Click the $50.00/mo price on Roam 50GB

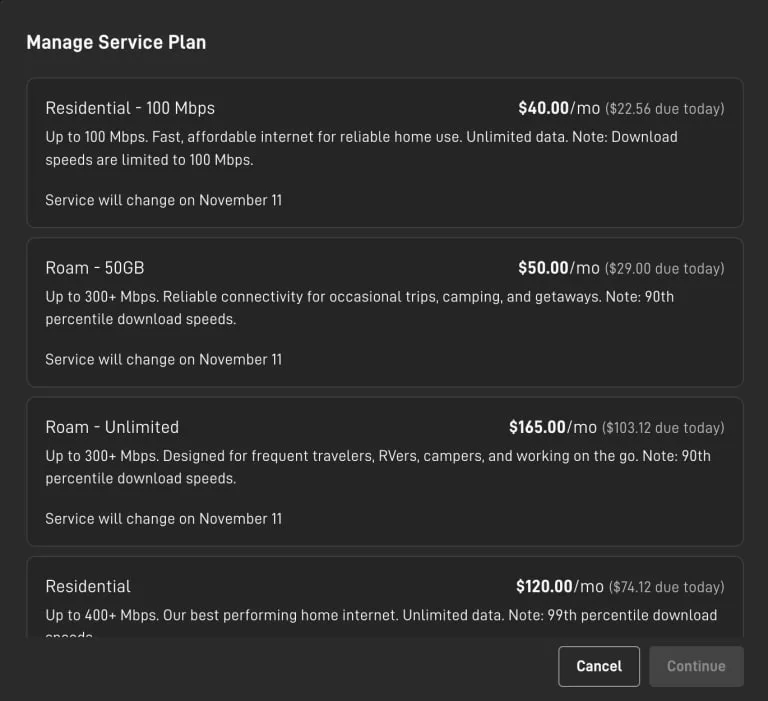tap(558, 268)
